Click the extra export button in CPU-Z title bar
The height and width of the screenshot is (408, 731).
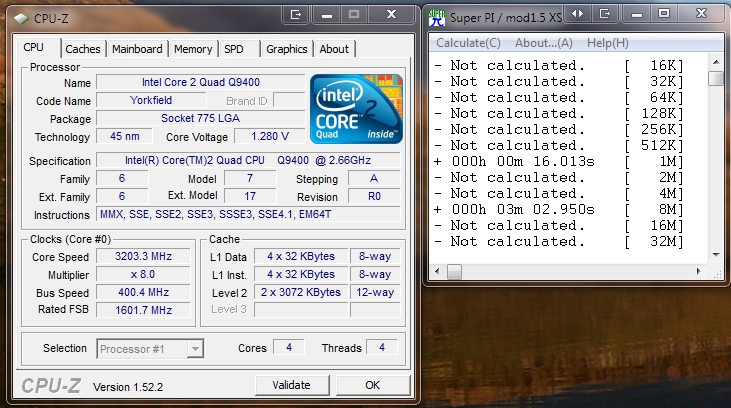pyautogui.click(x=296, y=15)
